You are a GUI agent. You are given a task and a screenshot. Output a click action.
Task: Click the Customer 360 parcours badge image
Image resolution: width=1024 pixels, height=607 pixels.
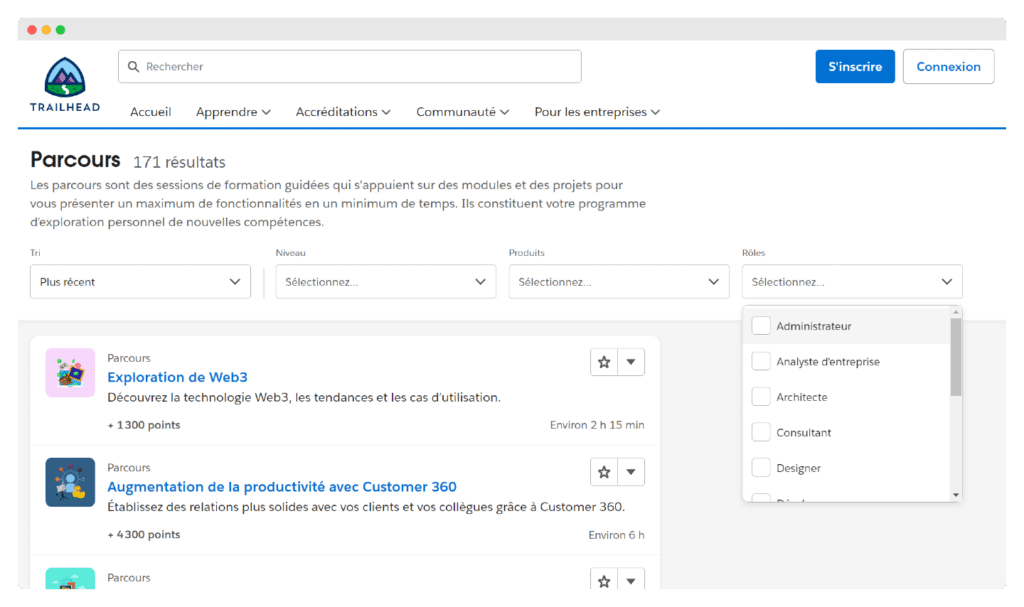[x=70, y=482]
